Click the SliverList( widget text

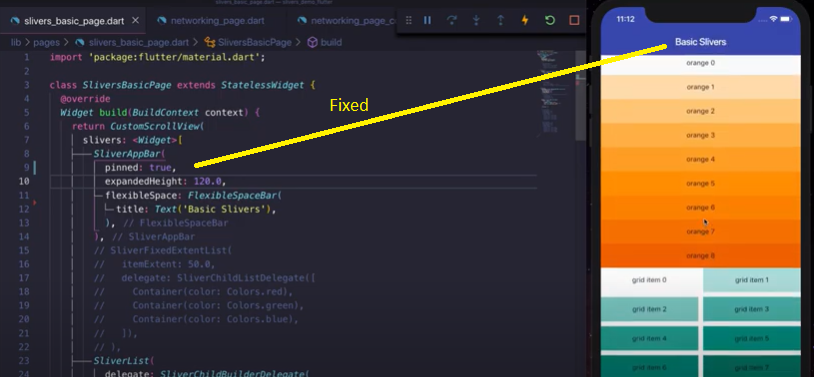tap(124, 360)
